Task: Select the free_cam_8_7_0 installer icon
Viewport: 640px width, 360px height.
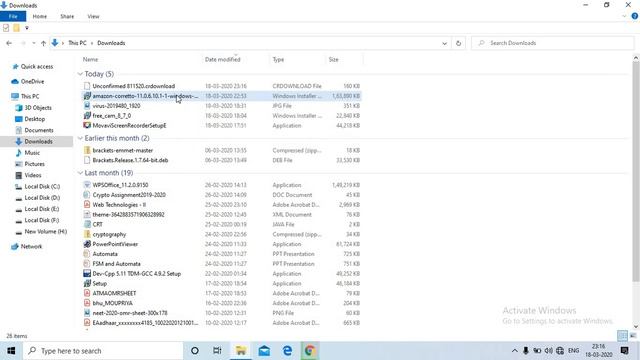Action: coord(87,116)
